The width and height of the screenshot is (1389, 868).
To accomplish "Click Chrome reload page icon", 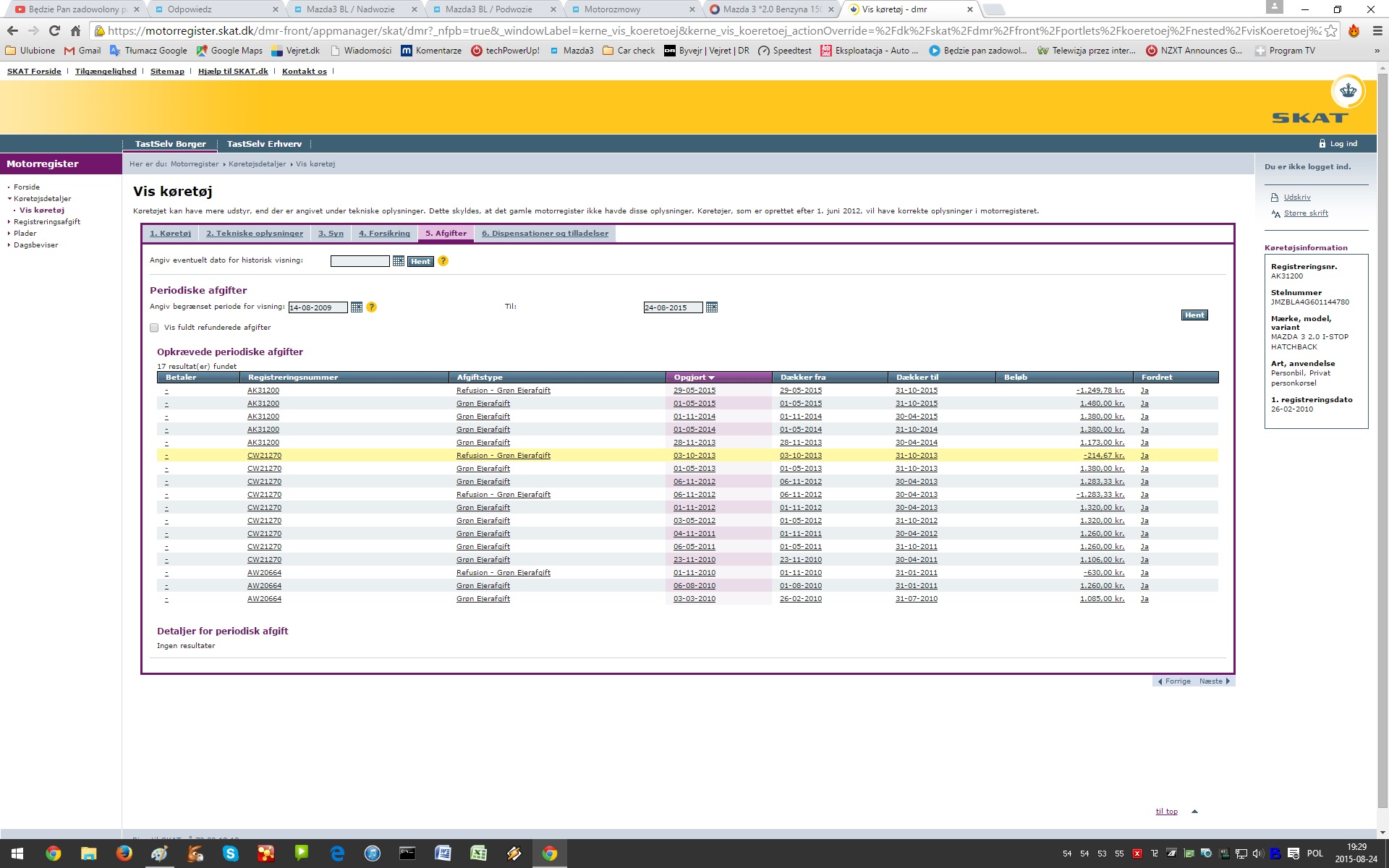I will (x=54, y=30).
